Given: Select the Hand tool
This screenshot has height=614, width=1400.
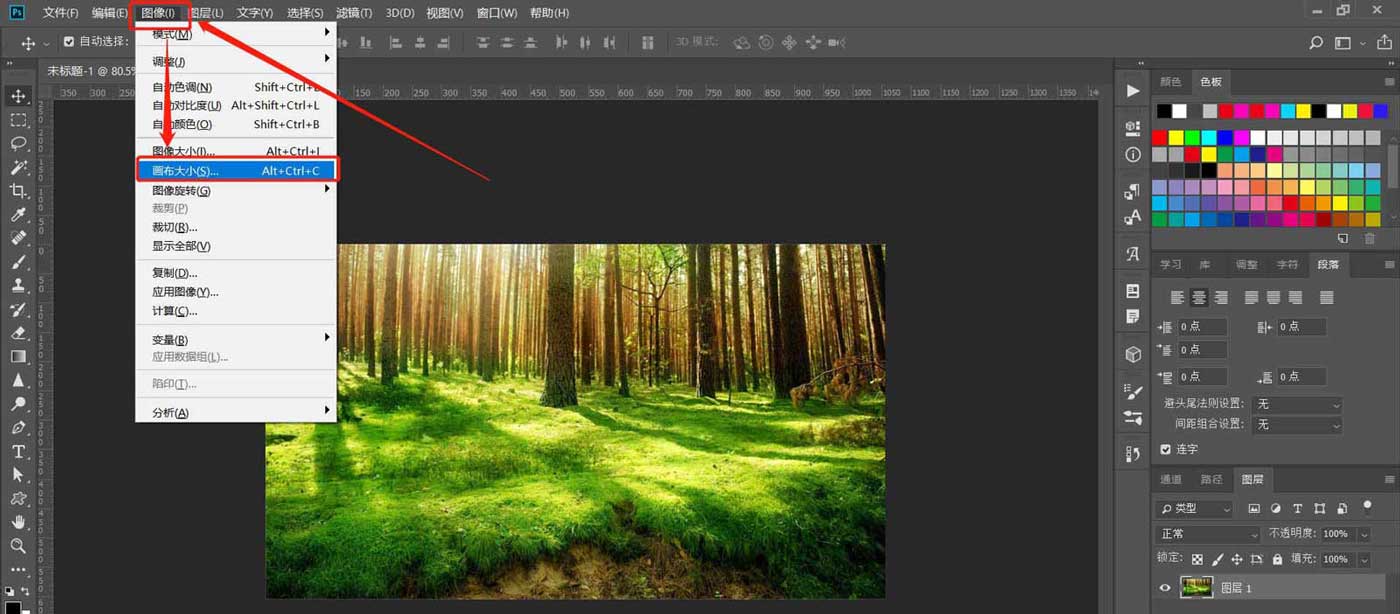Looking at the screenshot, I should click(x=18, y=522).
